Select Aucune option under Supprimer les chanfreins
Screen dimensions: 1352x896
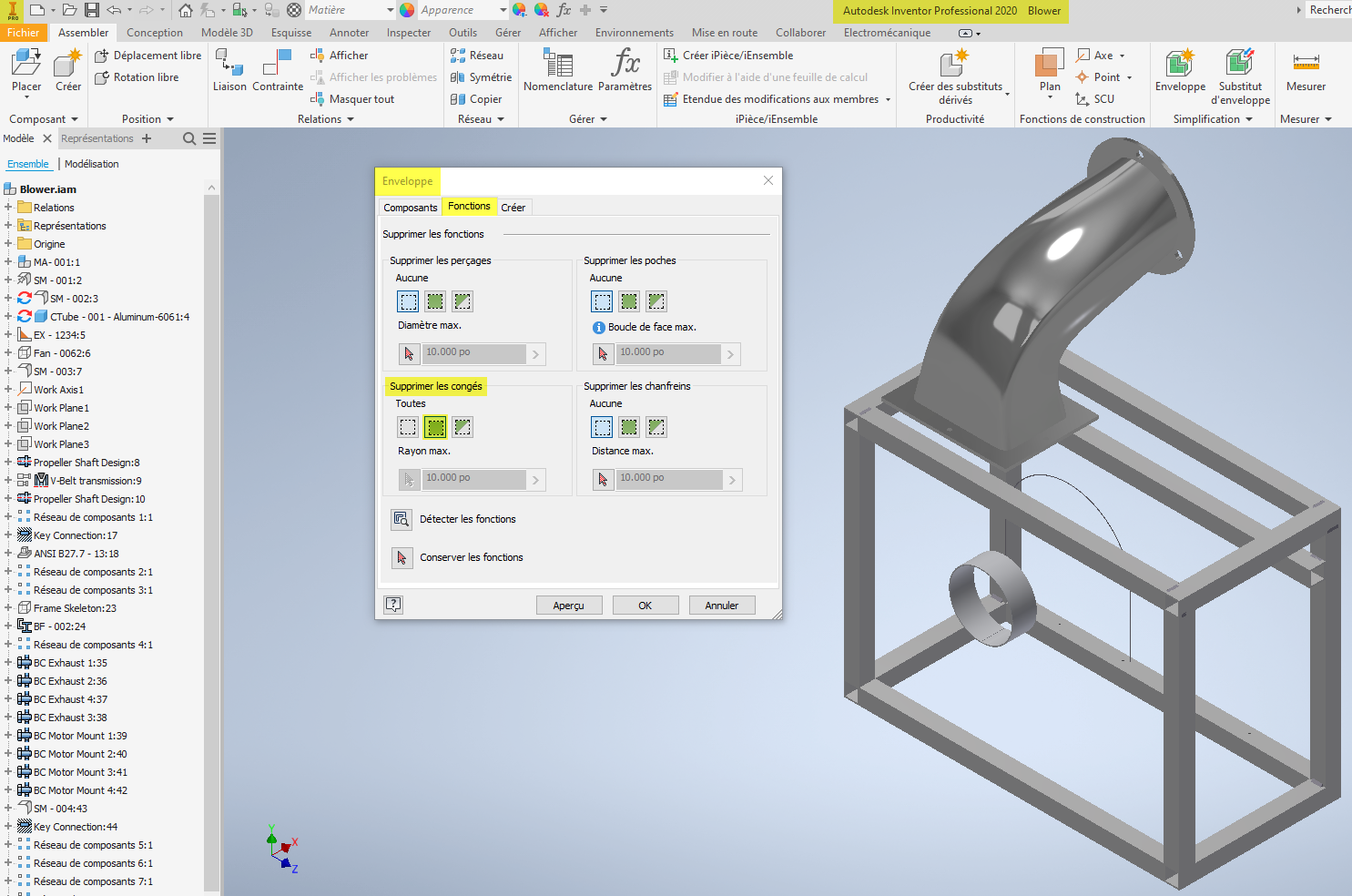[602, 426]
